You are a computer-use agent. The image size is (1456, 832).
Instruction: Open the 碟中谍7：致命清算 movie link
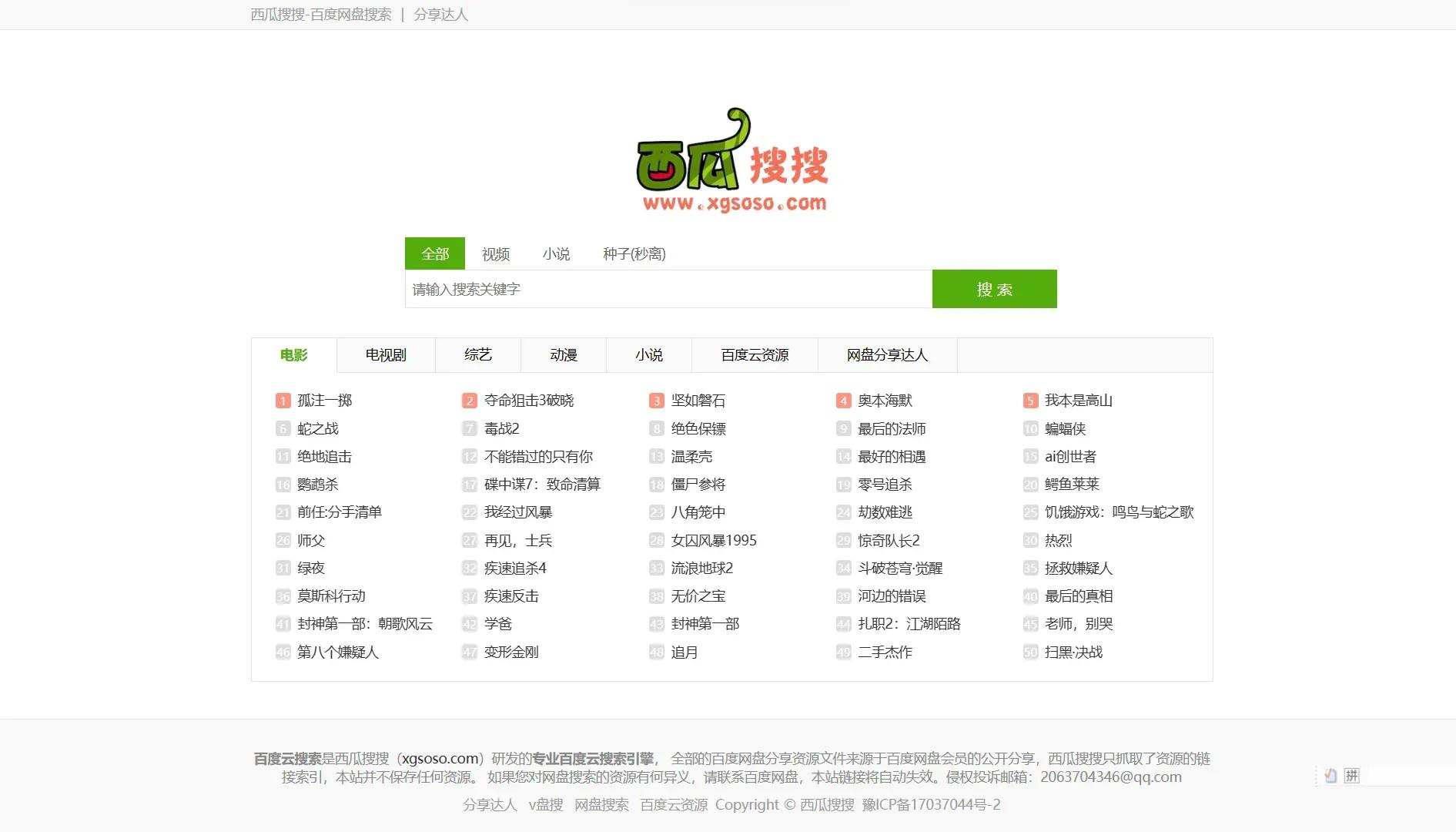pyautogui.click(x=543, y=485)
